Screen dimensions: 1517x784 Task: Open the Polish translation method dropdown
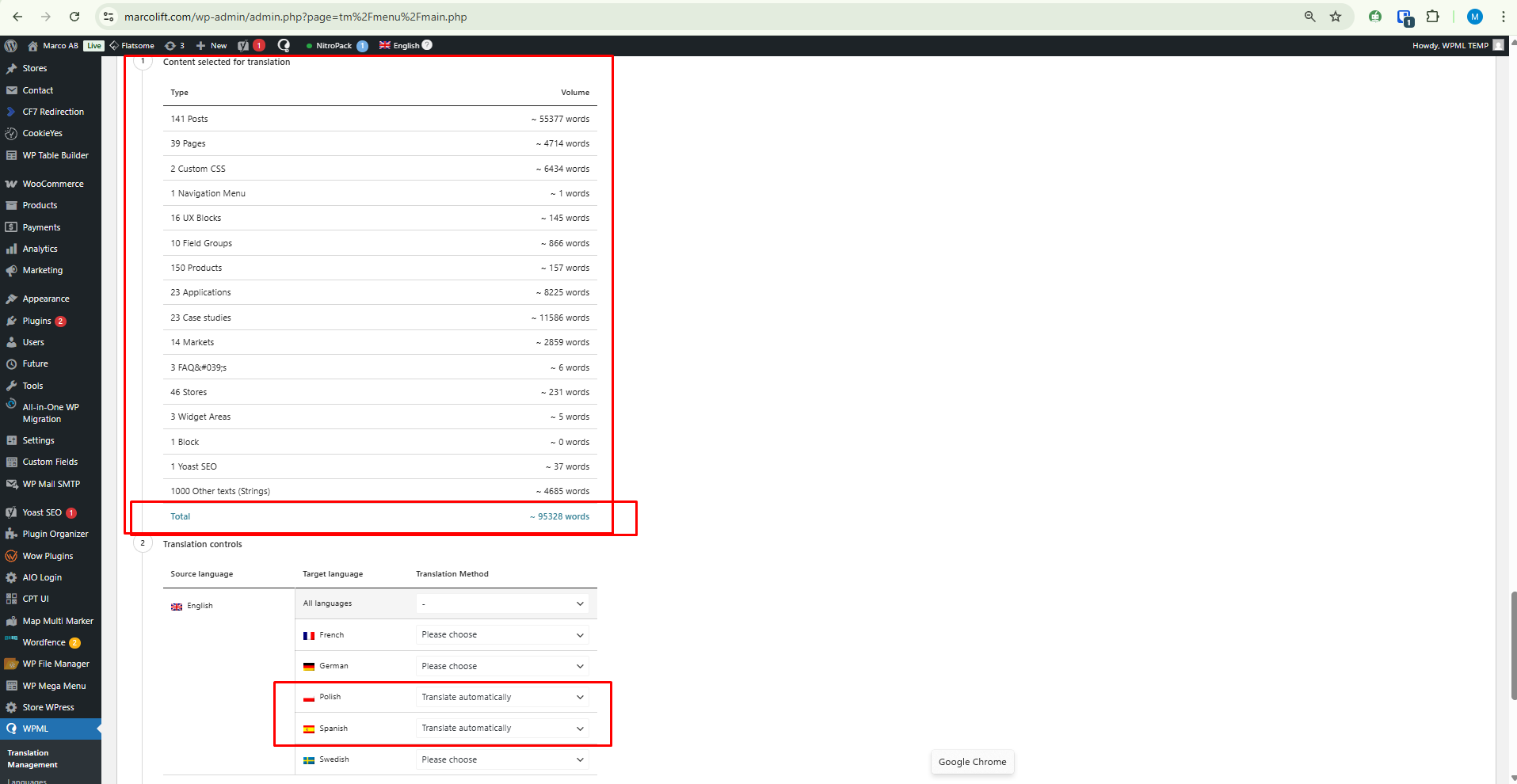click(502, 697)
